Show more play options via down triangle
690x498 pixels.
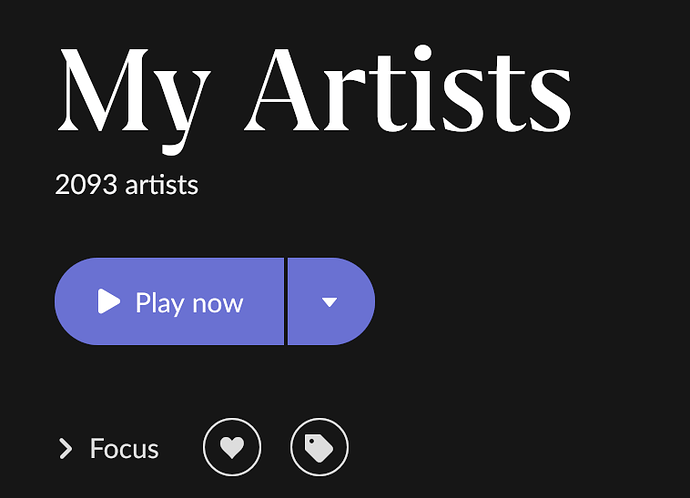point(330,302)
